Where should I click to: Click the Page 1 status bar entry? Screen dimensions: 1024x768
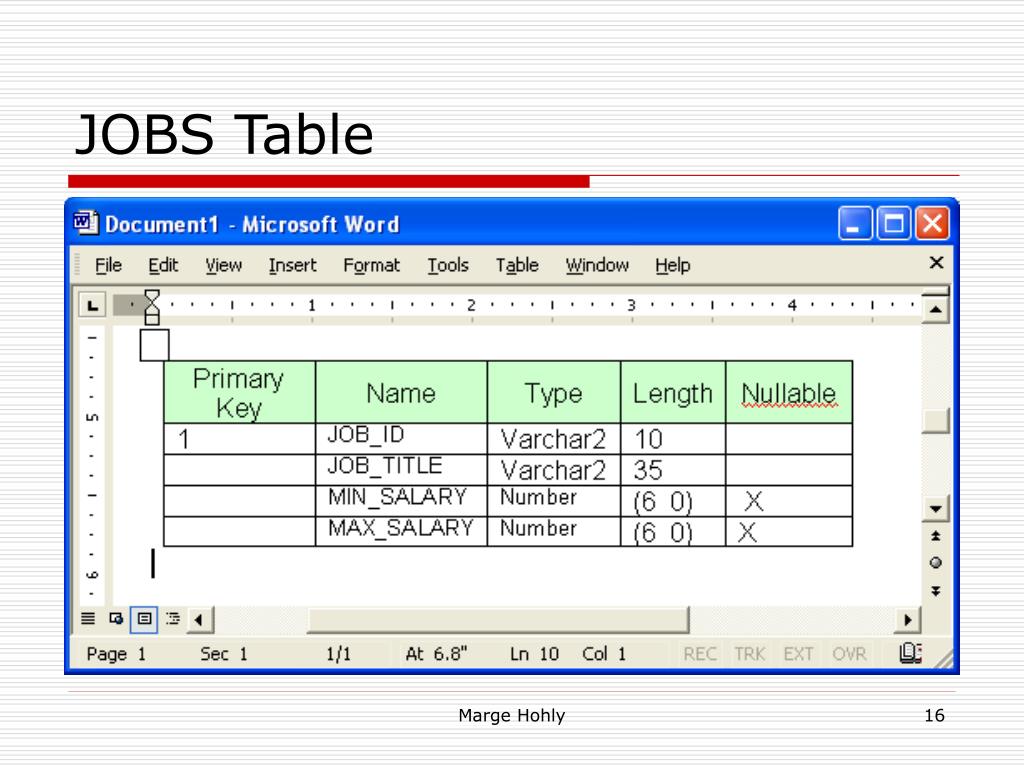click(x=116, y=654)
